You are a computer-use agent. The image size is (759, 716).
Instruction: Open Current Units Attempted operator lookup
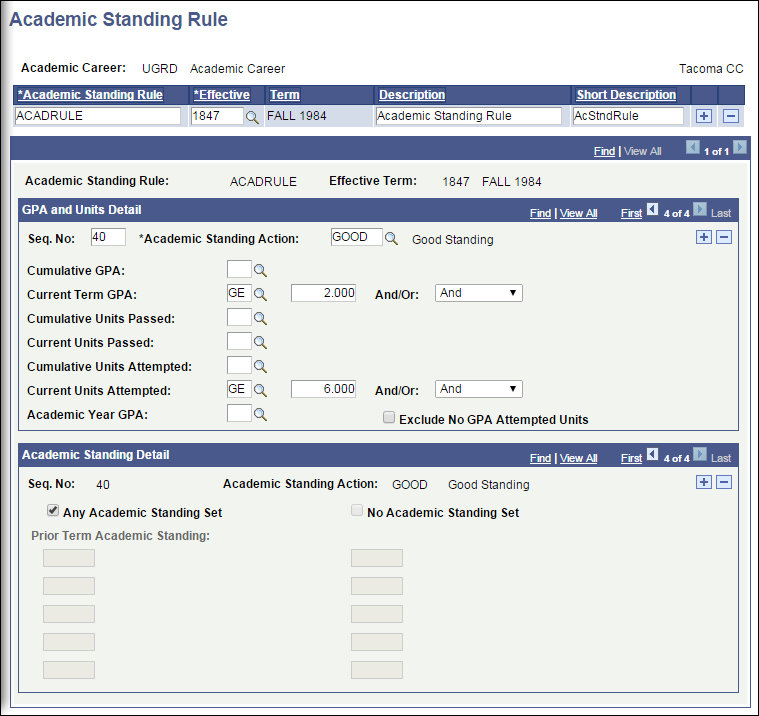pos(260,390)
